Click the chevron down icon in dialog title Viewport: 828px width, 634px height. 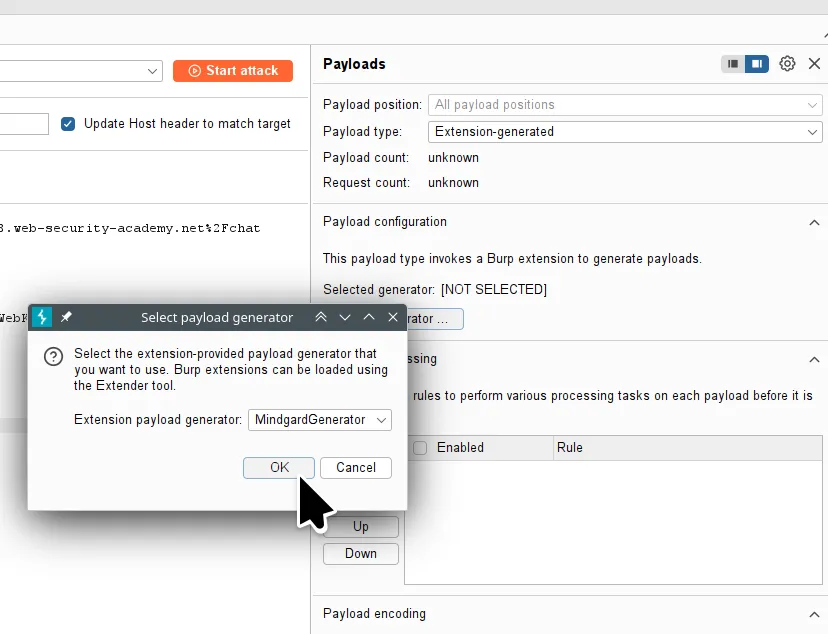click(x=345, y=317)
